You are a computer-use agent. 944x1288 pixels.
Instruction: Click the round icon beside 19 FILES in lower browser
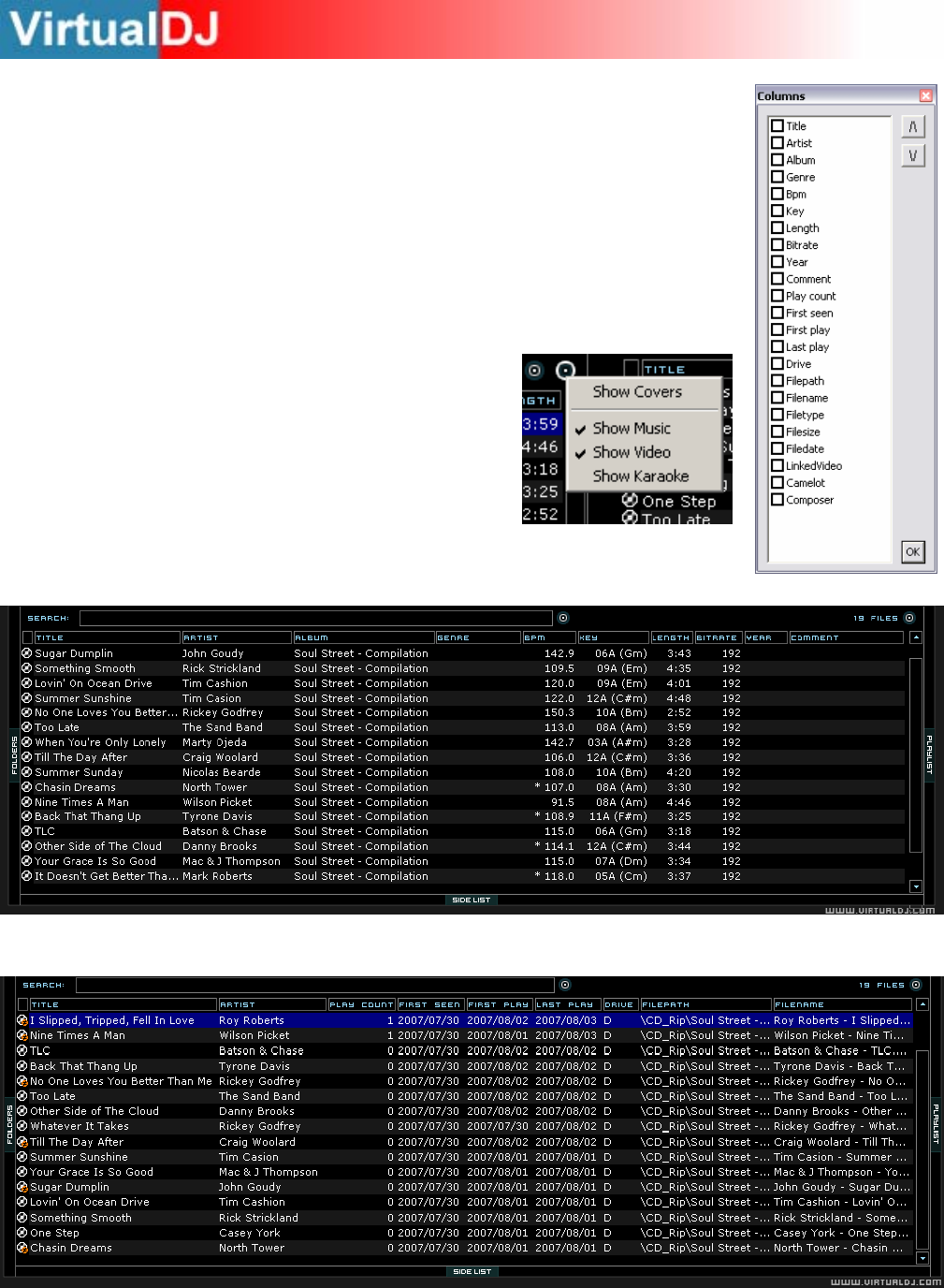click(916, 985)
